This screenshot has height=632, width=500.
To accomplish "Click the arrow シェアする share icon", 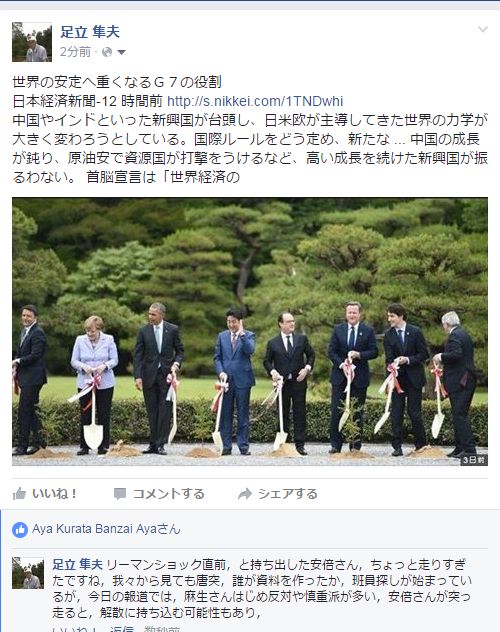I will coord(245,494).
